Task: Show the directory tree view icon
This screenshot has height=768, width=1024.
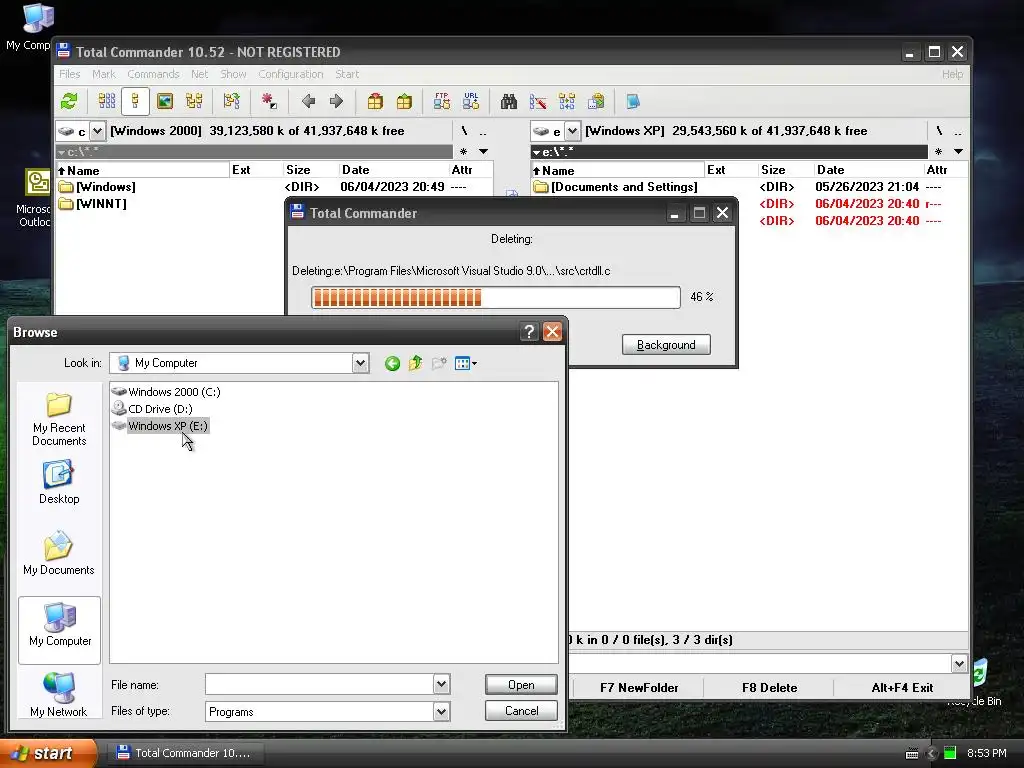Action: coord(194,101)
